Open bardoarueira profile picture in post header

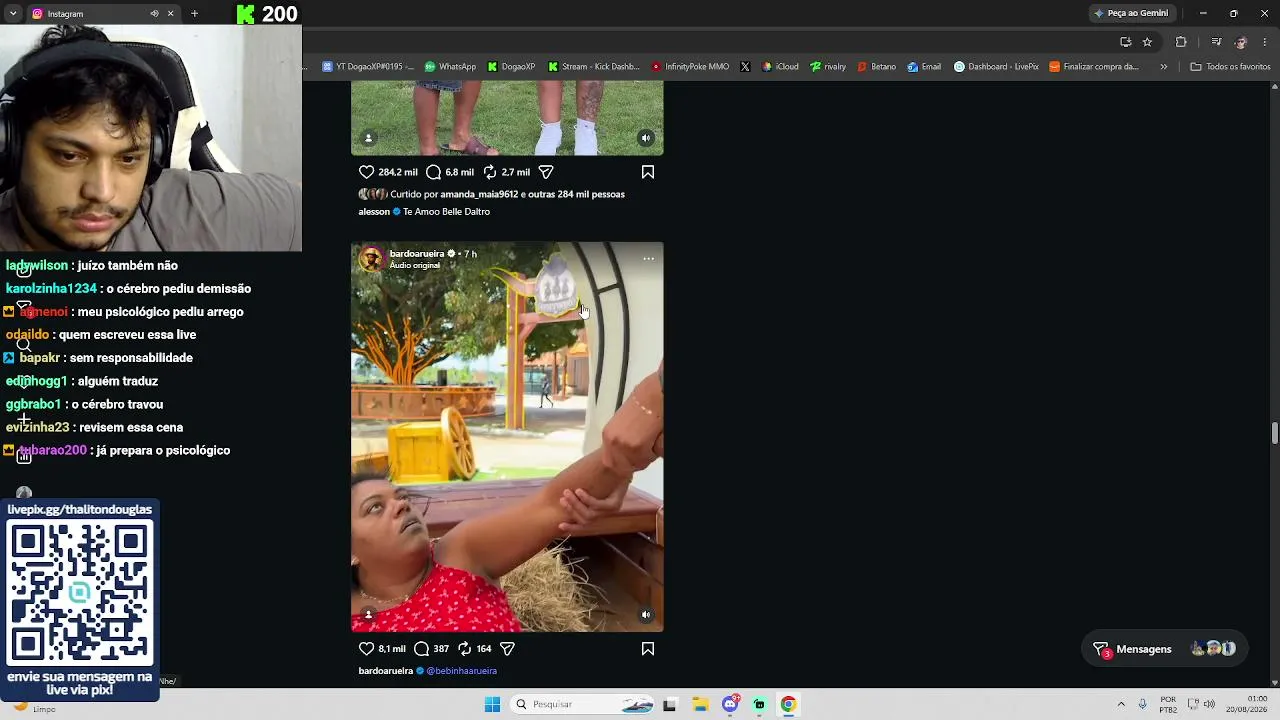tap(372, 259)
